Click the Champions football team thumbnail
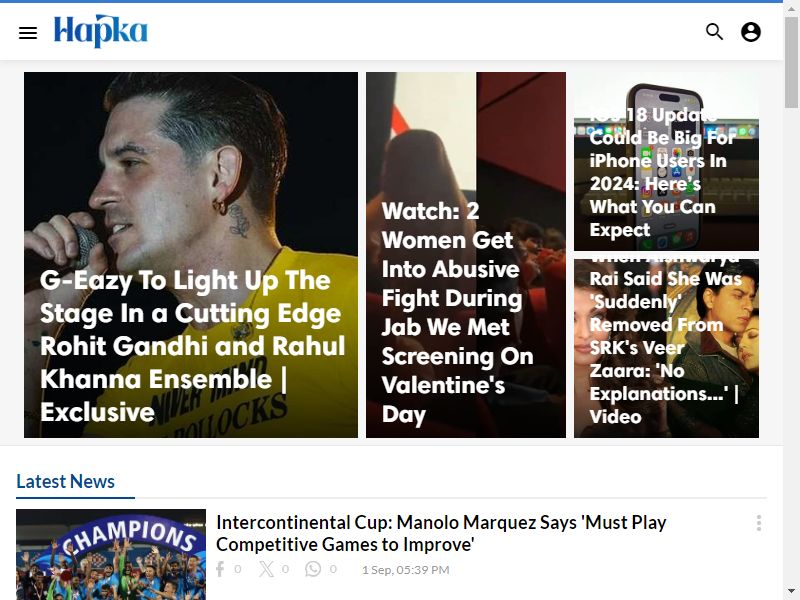This screenshot has width=800, height=600. 111,555
